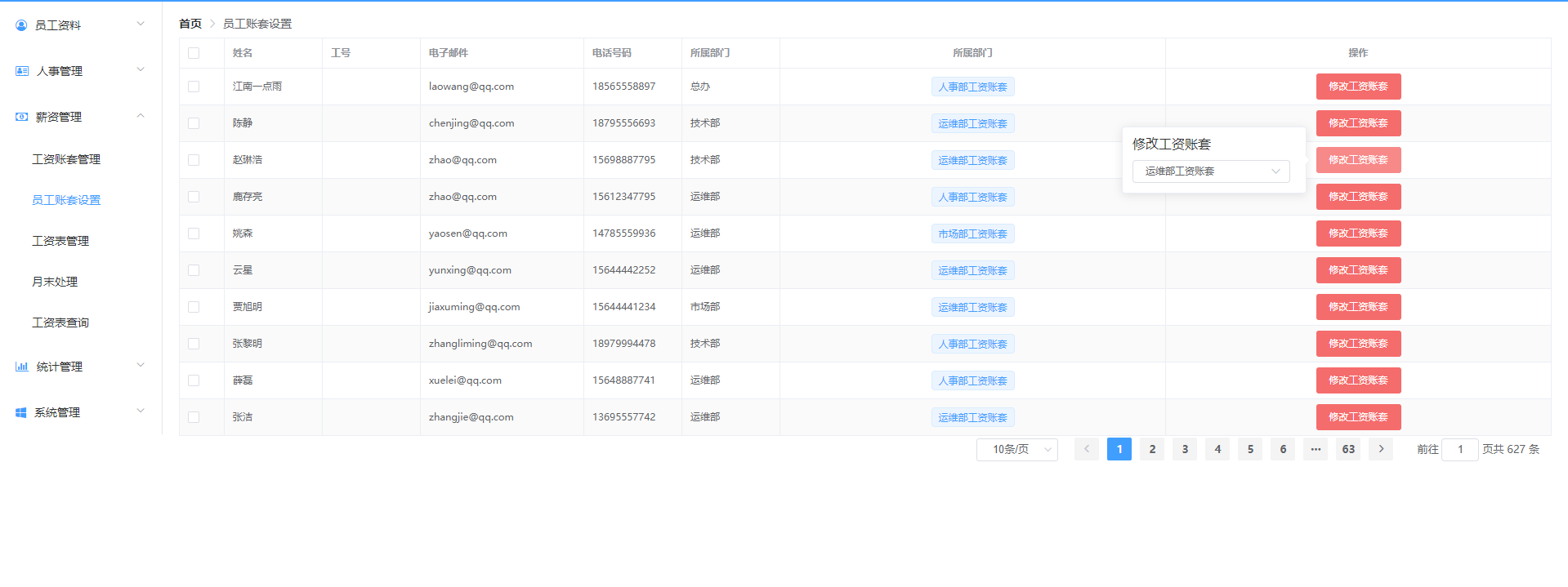Viewport: 1568px width, 587px height.
Task: Click the 前往 page number input field
Action: click(x=1460, y=450)
